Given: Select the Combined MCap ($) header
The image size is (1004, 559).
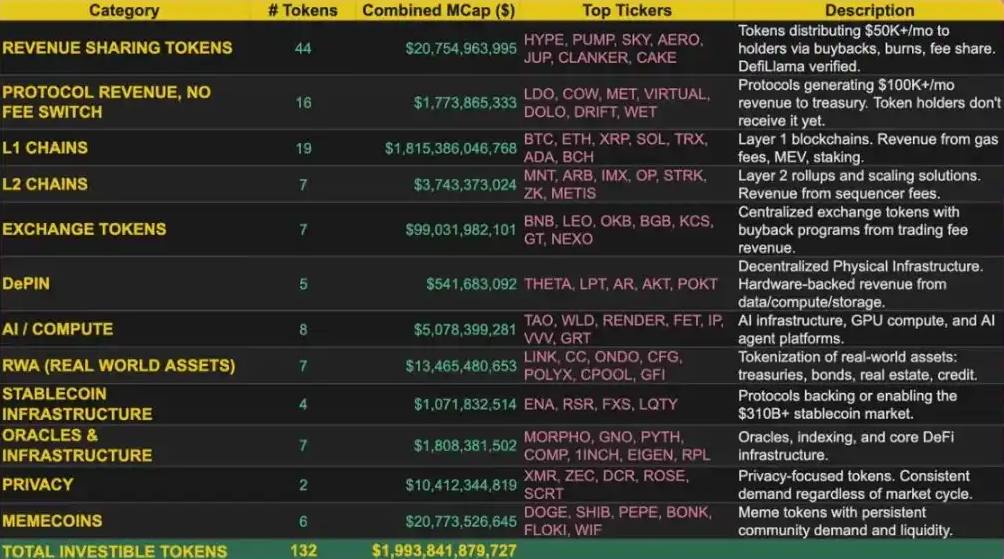Looking at the screenshot, I should [x=439, y=10].
